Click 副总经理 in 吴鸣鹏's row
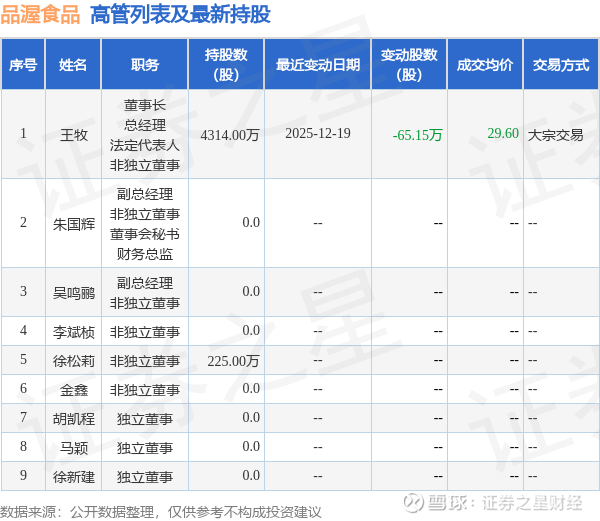The width and height of the screenshot is (600, 521). tap(145, 283)
